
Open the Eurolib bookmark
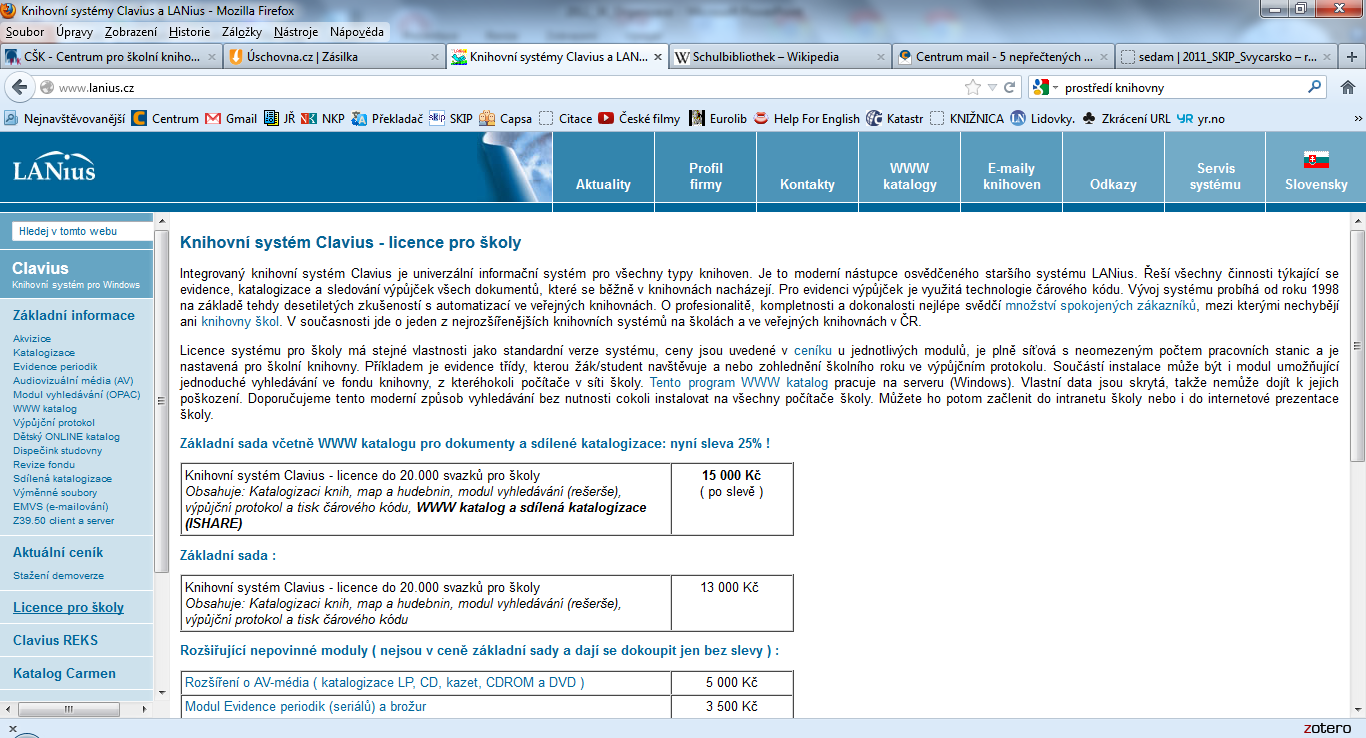click(717, 118)
